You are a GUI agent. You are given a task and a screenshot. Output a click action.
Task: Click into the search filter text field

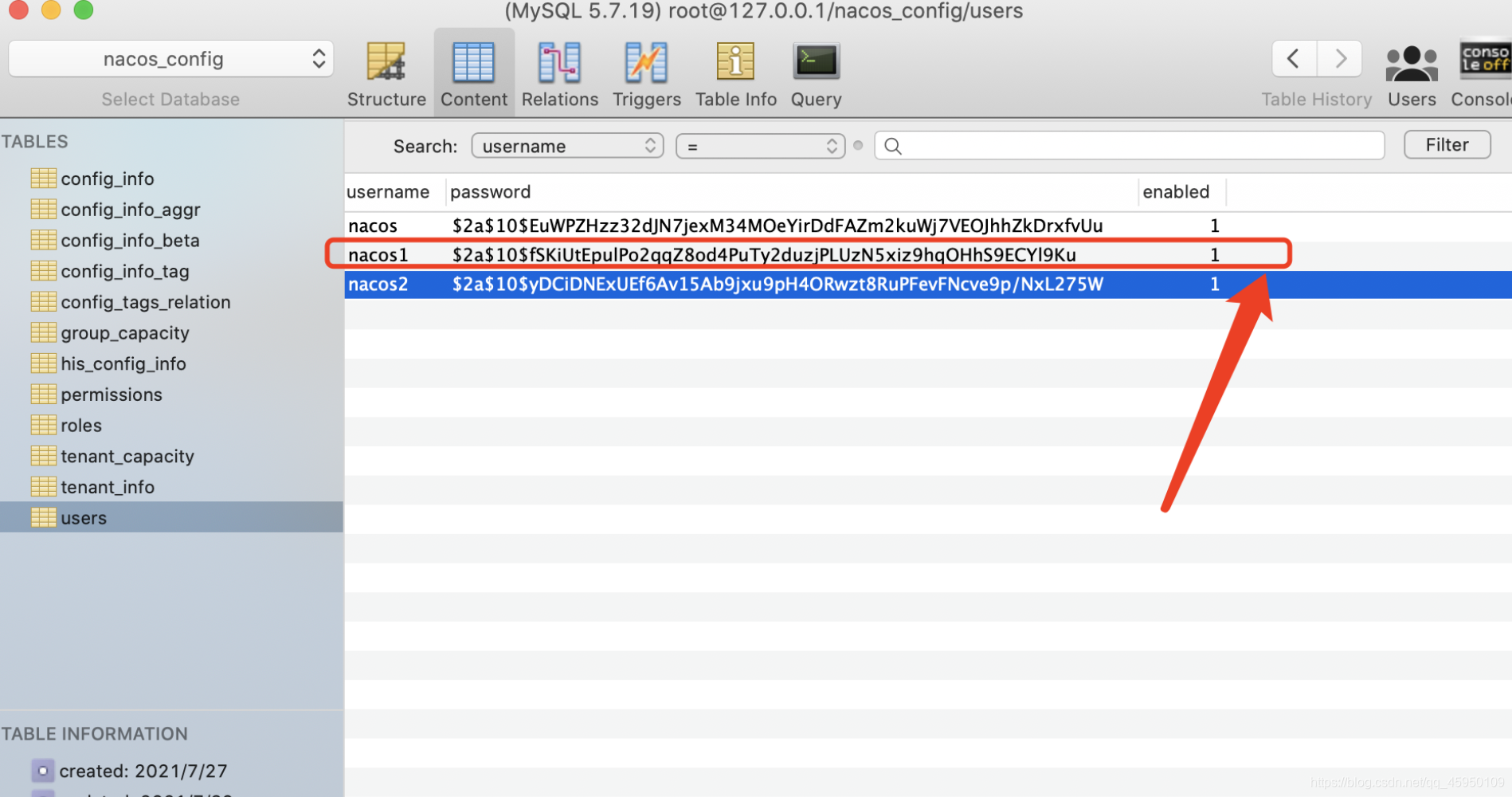coord(1129,146)
